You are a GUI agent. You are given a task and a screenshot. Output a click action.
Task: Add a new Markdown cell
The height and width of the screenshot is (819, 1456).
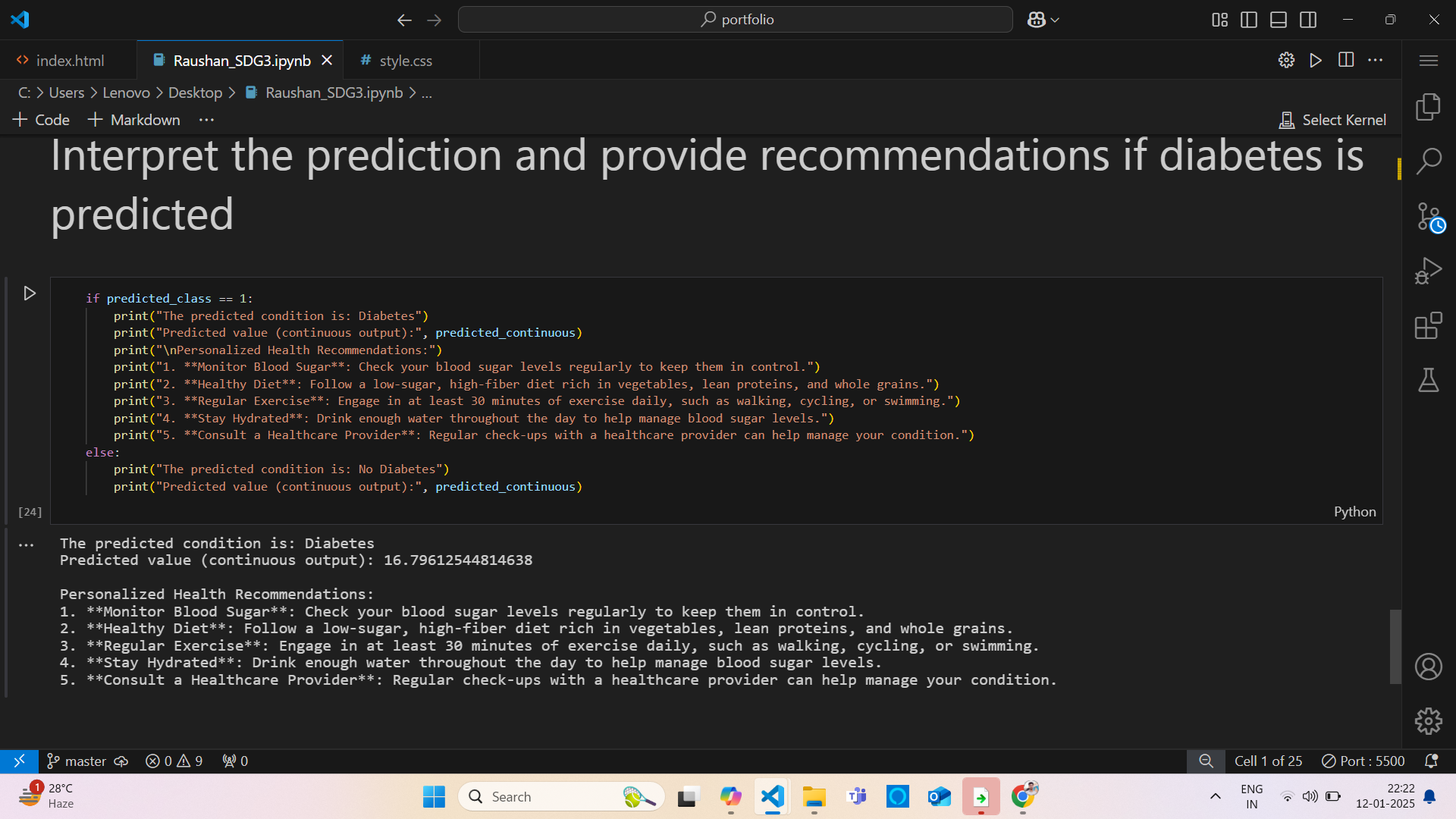(134, 120)
